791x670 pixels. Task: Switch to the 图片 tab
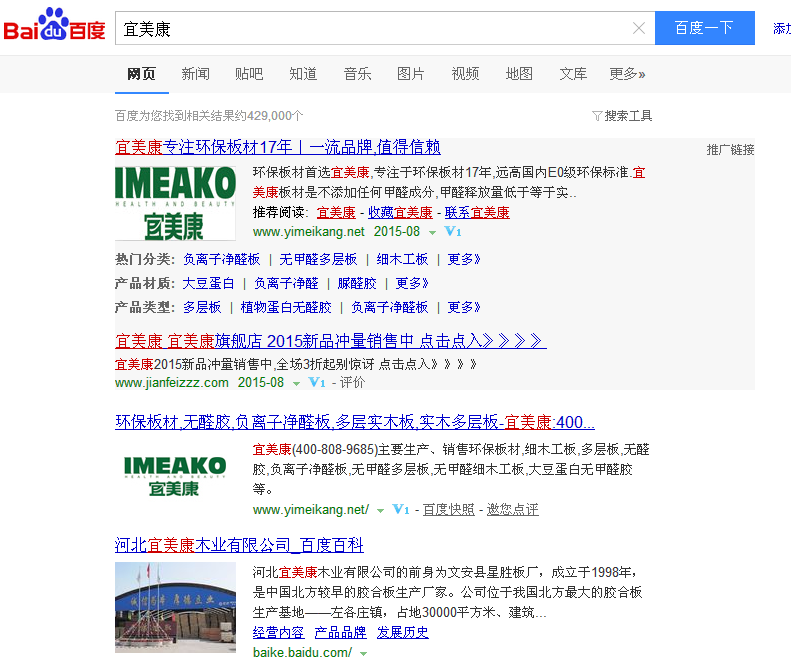pos(411,74)
